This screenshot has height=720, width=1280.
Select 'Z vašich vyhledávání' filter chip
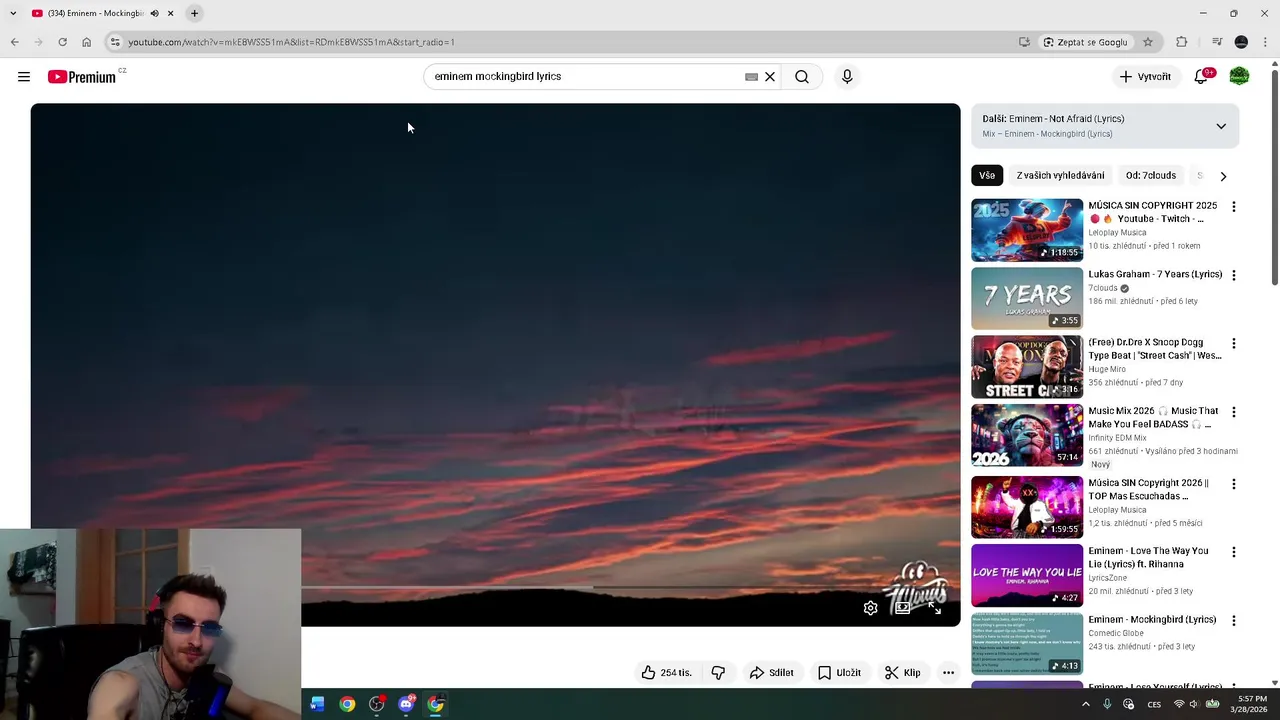1060,175
